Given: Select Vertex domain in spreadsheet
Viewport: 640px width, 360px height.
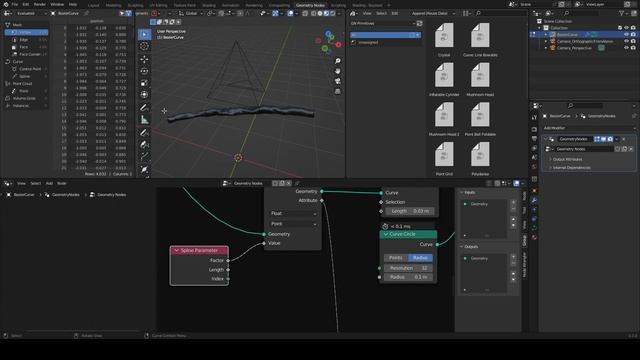Looking at the screenshot, I should [x=26, y=32].
